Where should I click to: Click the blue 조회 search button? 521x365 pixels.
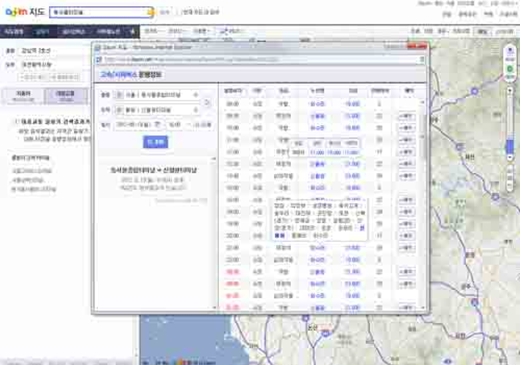point(156,142)
